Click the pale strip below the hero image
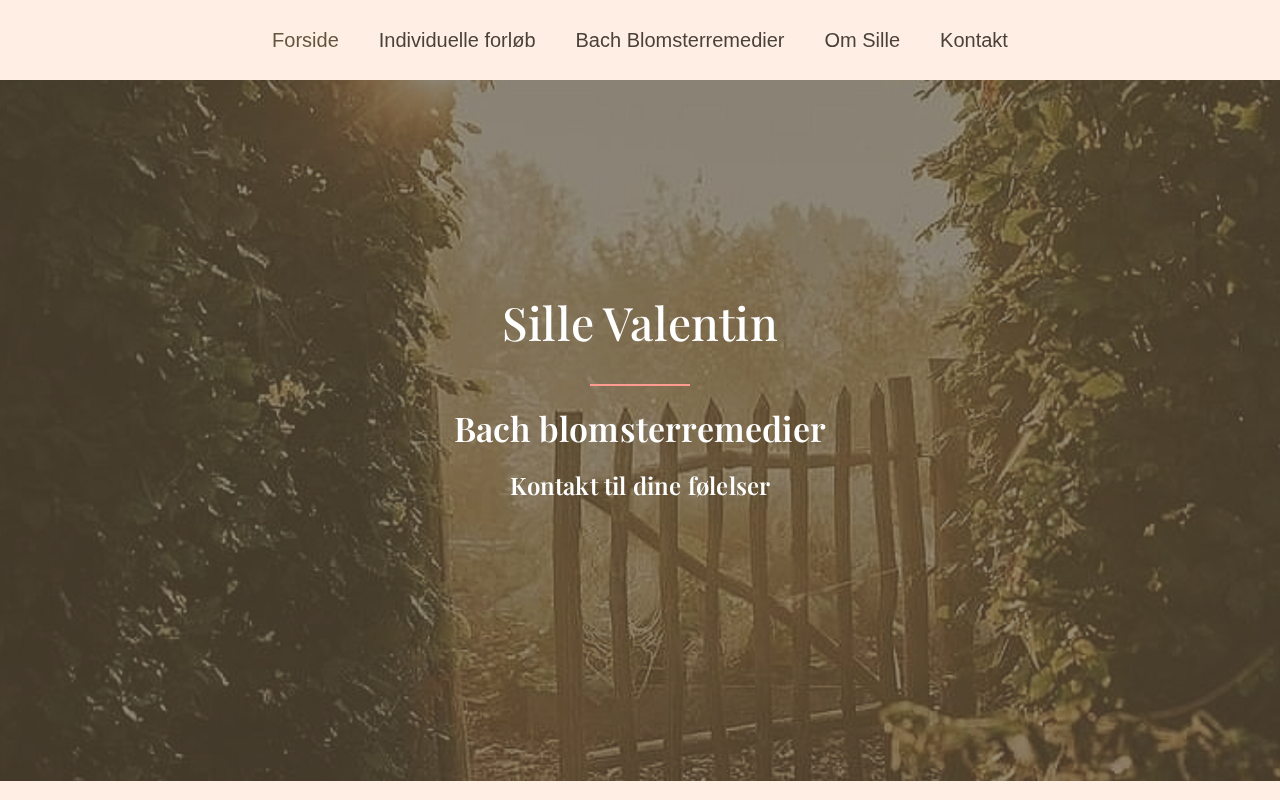 click(640, 790)
